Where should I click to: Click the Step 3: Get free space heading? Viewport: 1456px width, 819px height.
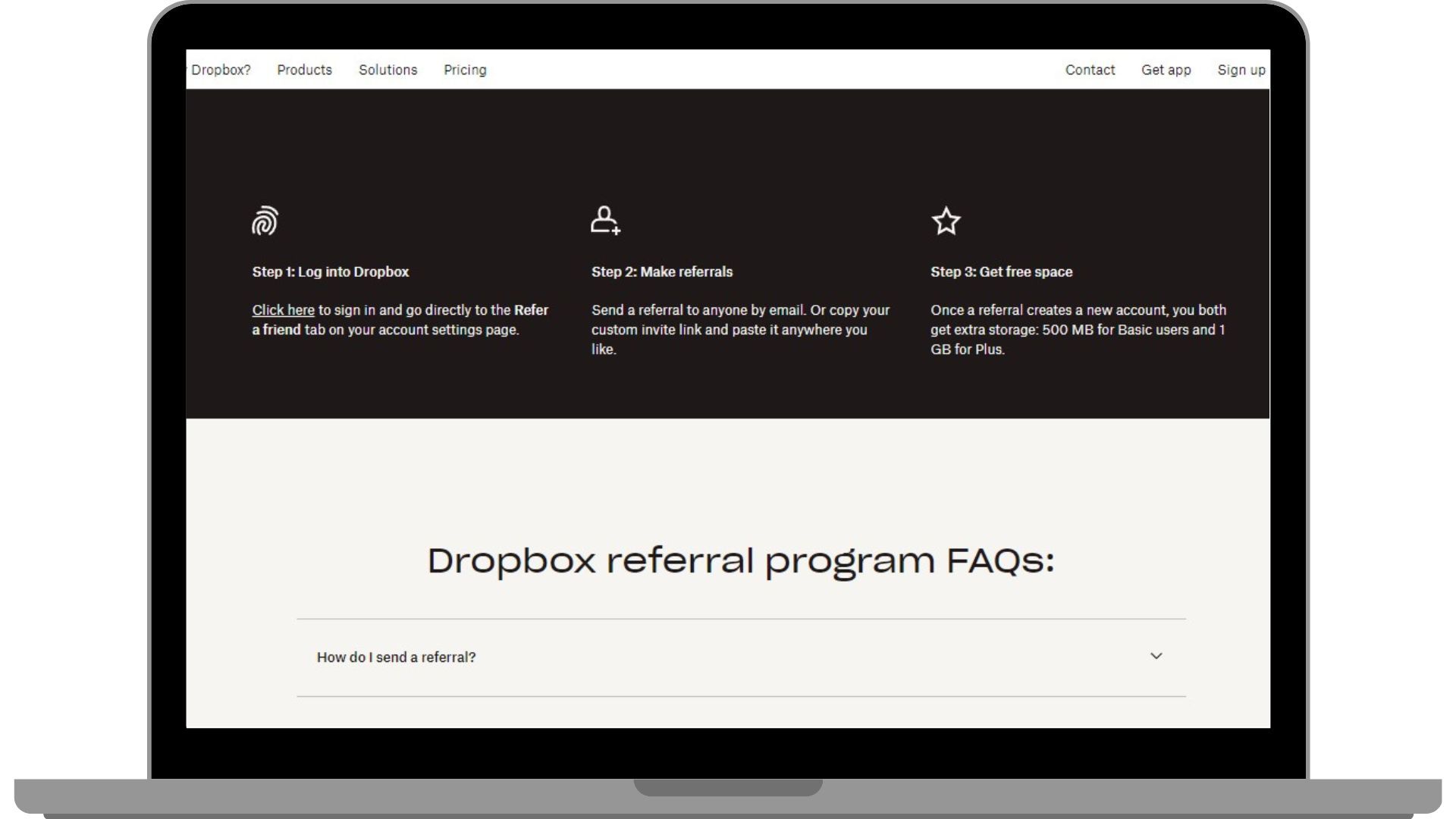click(1001, 271)
